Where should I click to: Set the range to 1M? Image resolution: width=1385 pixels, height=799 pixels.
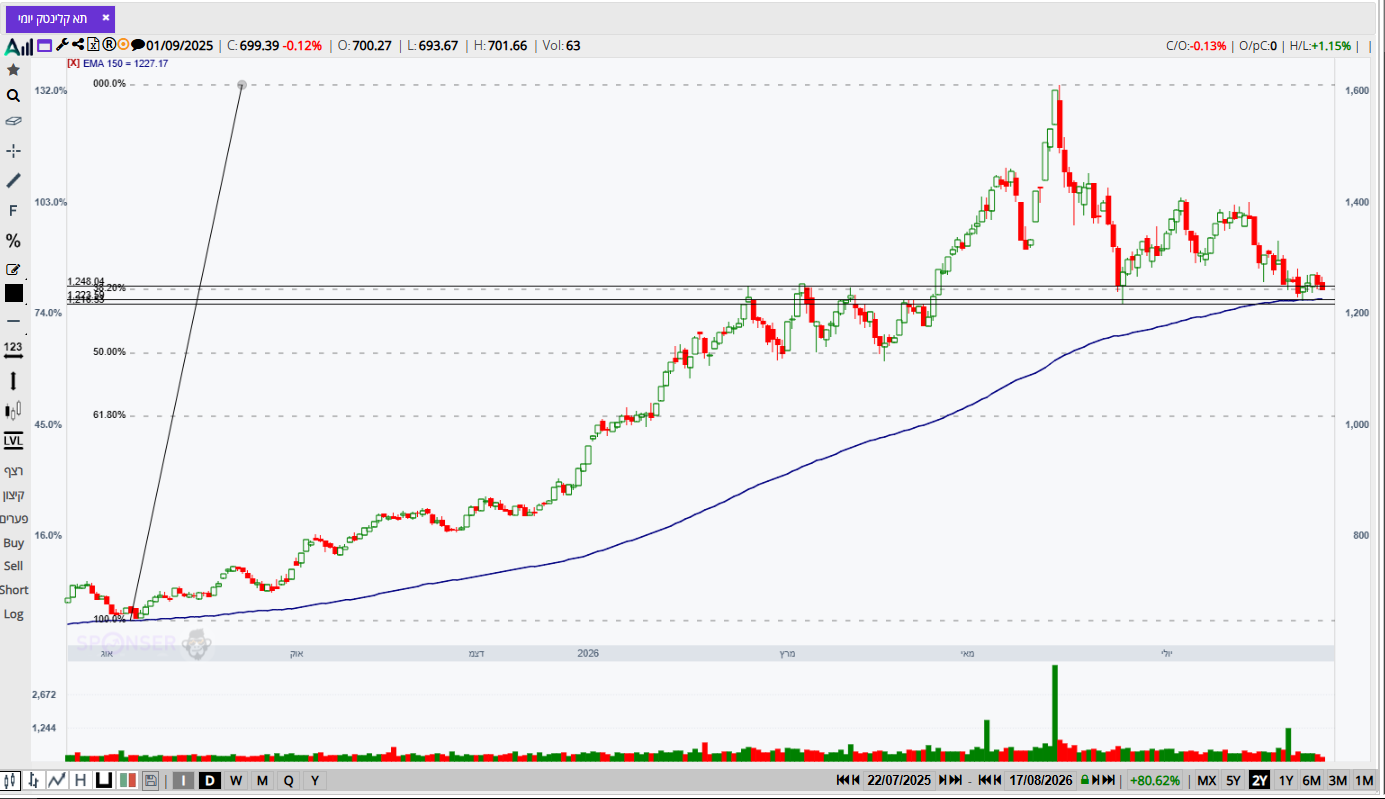point(1364,780)
